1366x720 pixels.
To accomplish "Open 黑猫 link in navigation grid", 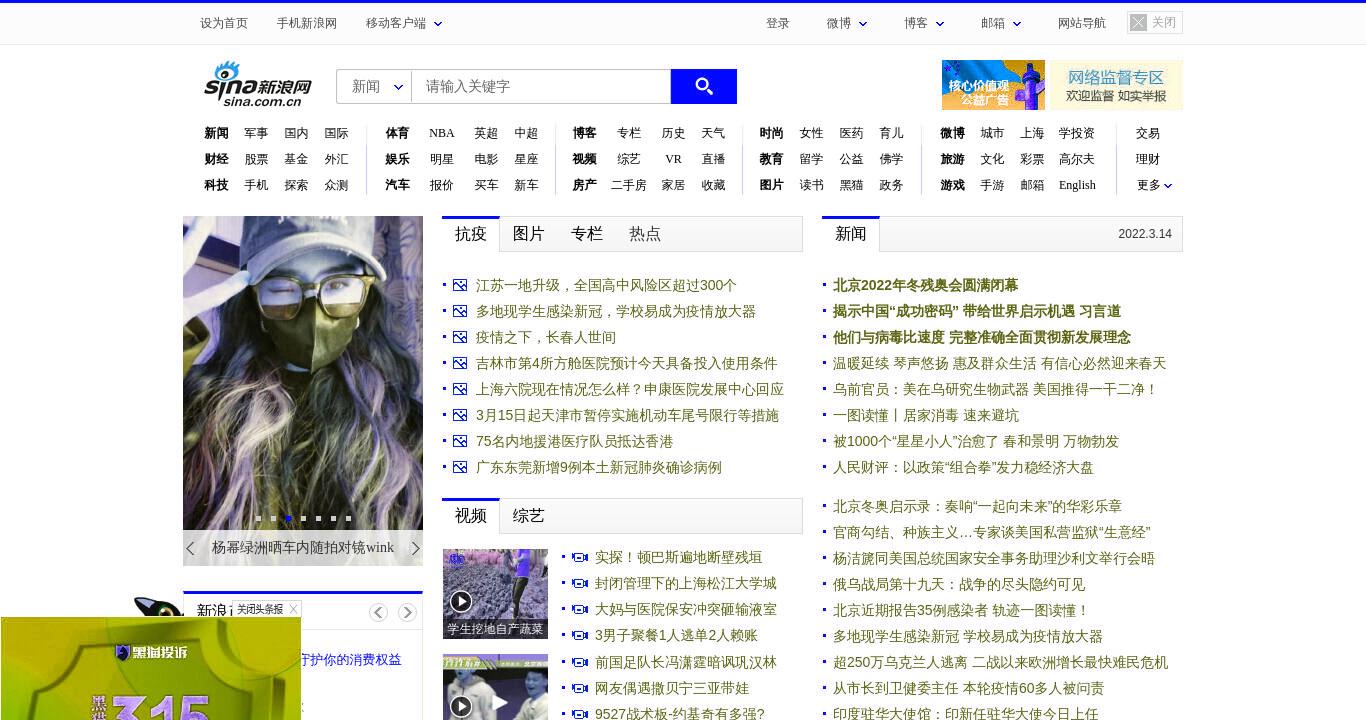I will point(851,185).
